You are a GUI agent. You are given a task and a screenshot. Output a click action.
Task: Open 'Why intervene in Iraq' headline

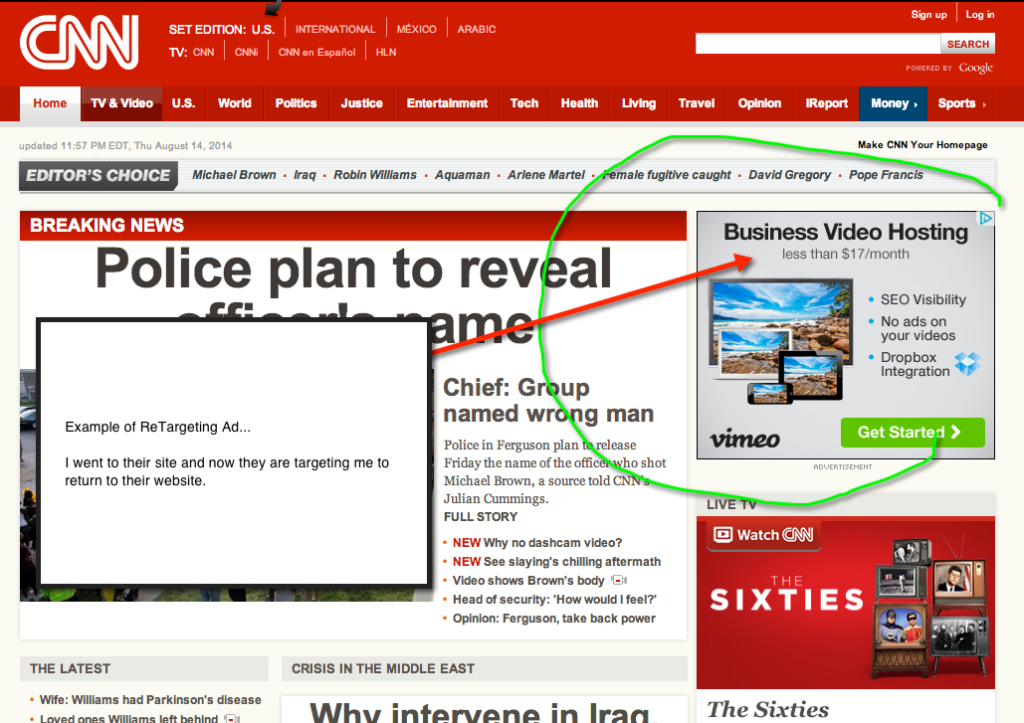(483, 712)
